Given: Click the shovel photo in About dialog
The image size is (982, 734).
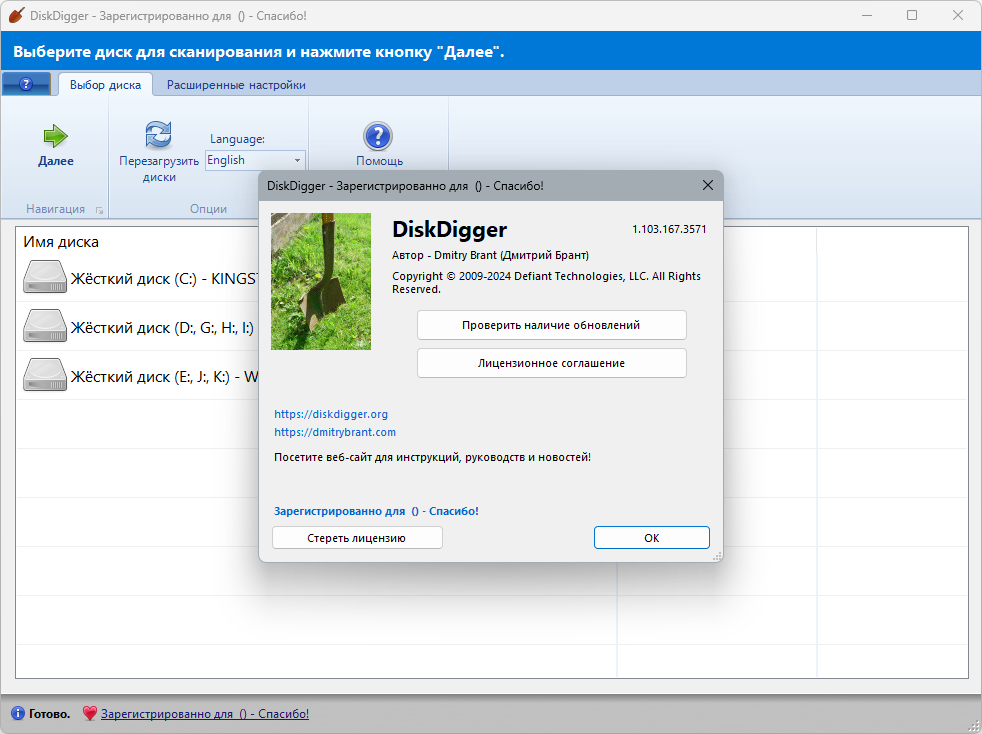Looking at the screenshot, I should [321, 281].
